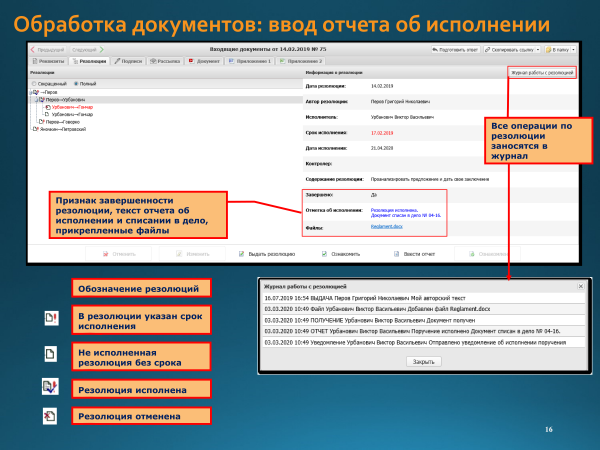600x450 pixels.
Task: Click the Выдать резолюцию toolbar icon
Action: click(242, 254)
